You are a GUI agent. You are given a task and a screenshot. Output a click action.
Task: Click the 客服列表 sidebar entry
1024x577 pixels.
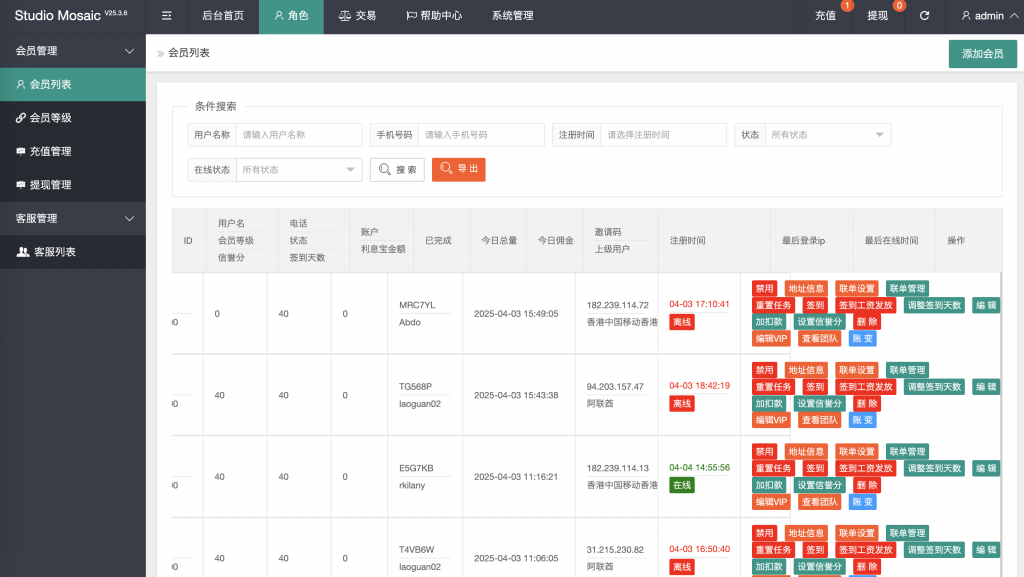(55, 252)
